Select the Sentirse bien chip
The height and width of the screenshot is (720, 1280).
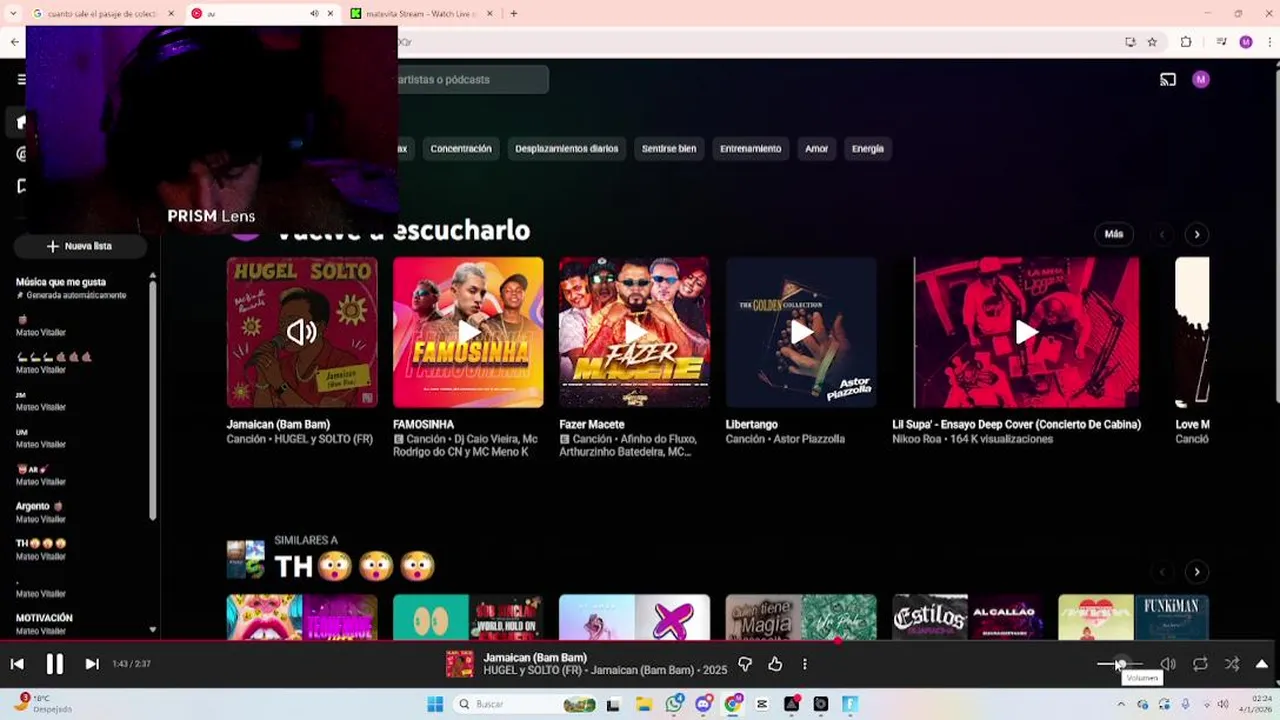(669, 148)
